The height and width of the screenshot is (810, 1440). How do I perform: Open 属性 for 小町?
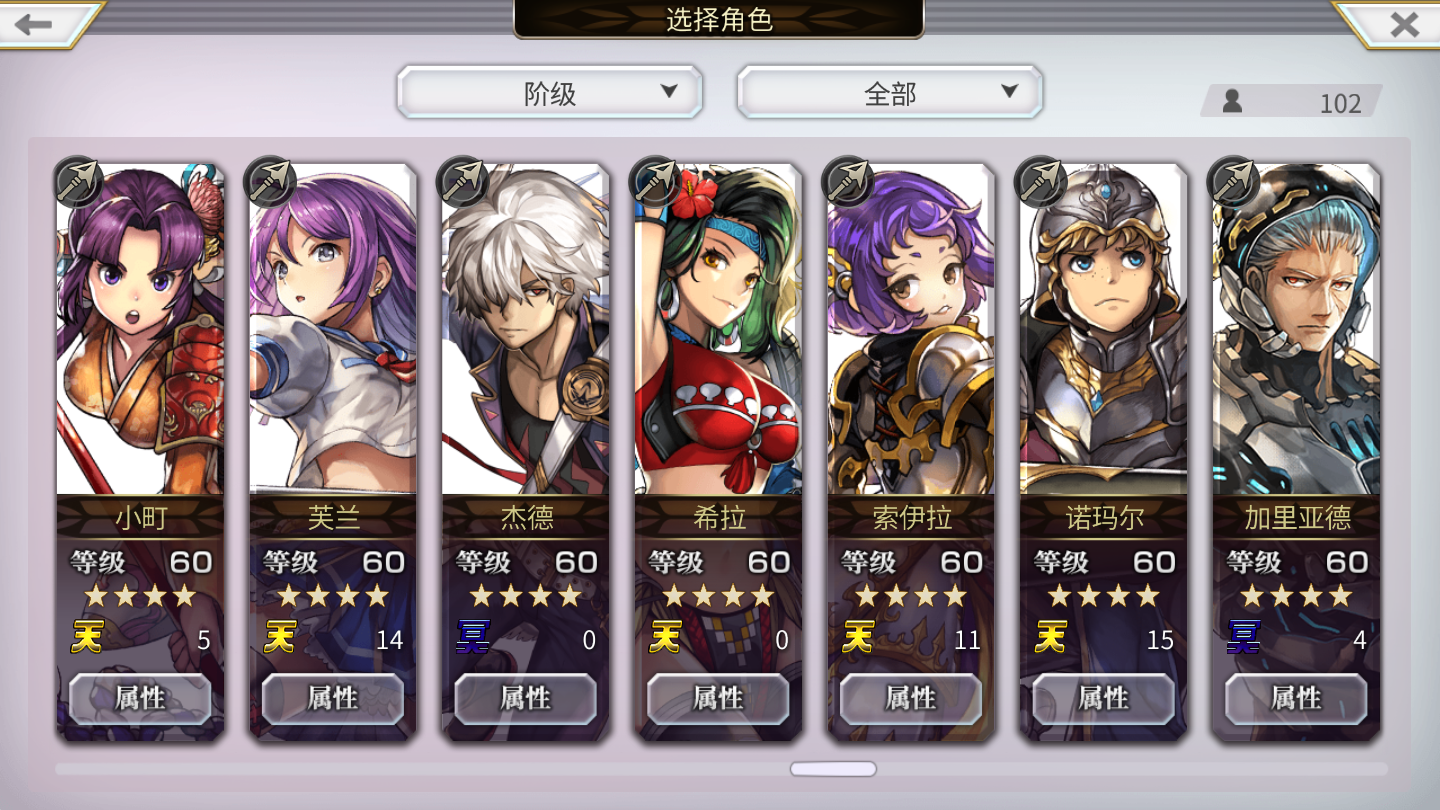(140, 698)
